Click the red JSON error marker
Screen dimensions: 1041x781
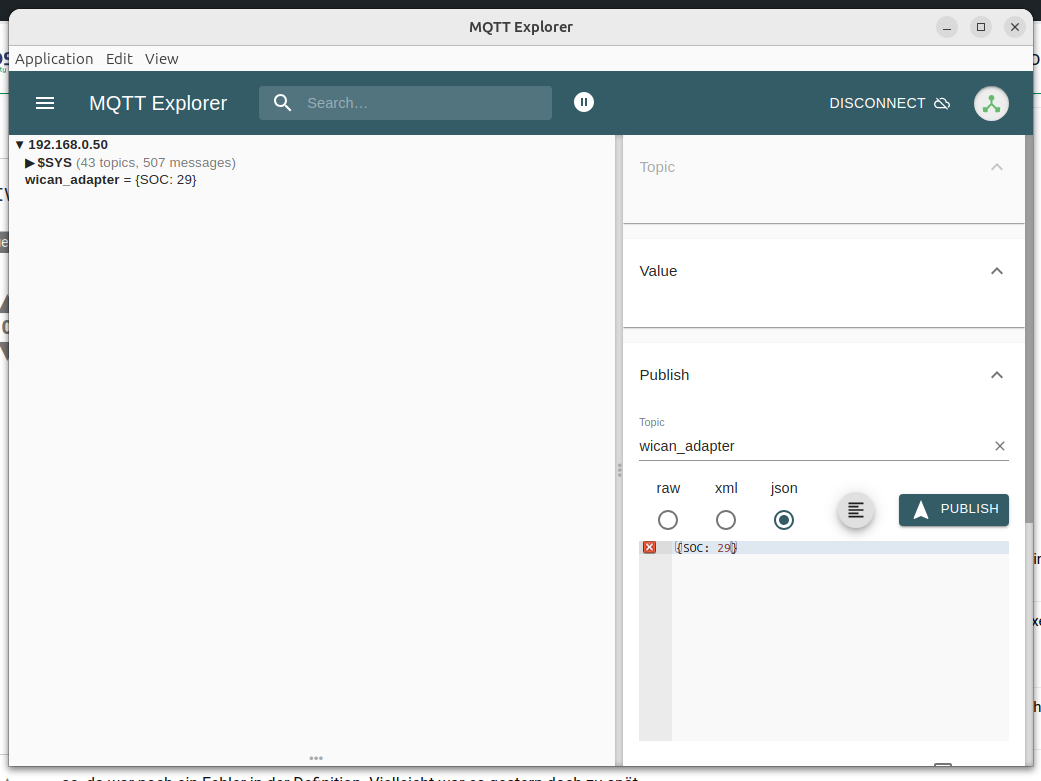tap(649, 547)
